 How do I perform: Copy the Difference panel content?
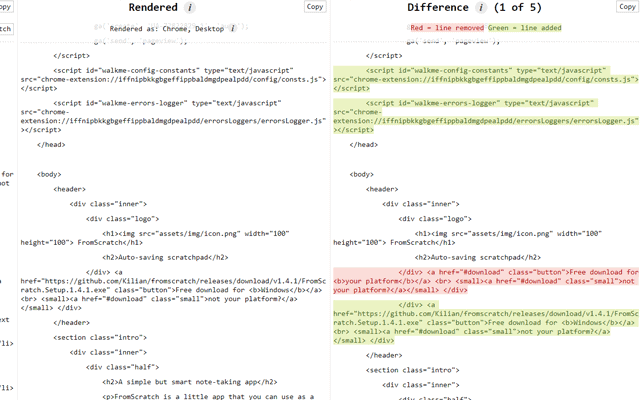coord(628,7)
